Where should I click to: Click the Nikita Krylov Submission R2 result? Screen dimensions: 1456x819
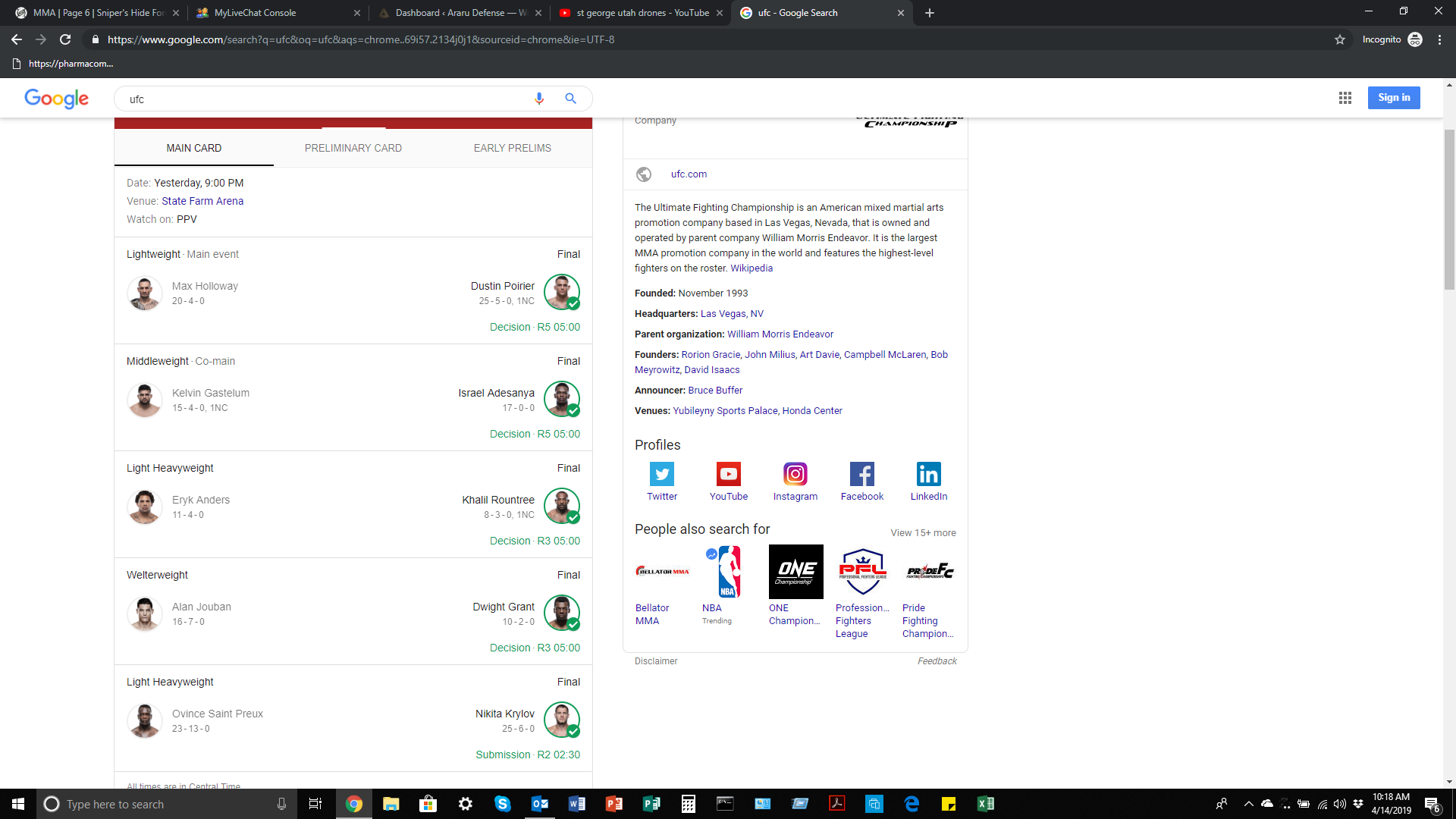(x=528, y=755)
